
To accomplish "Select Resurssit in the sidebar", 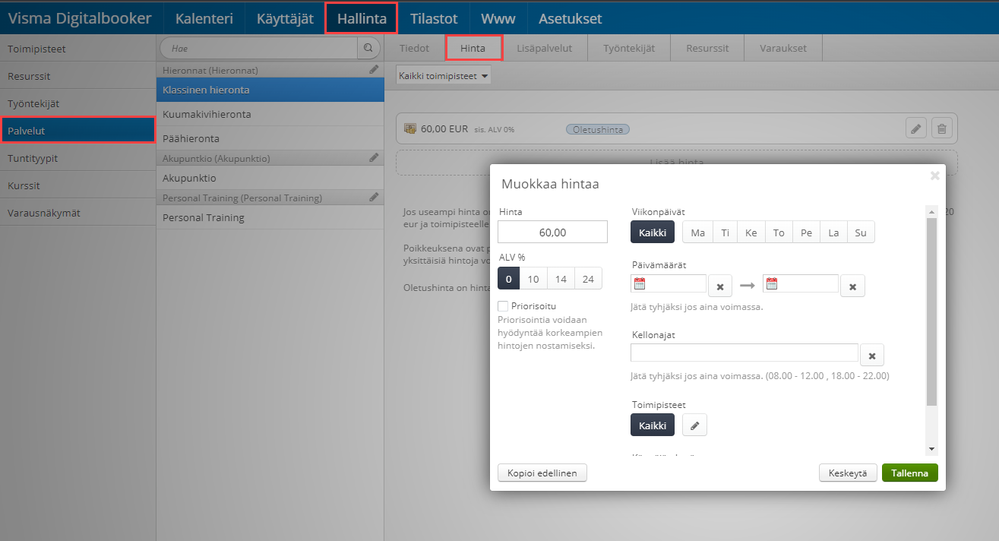I will 78,76.
